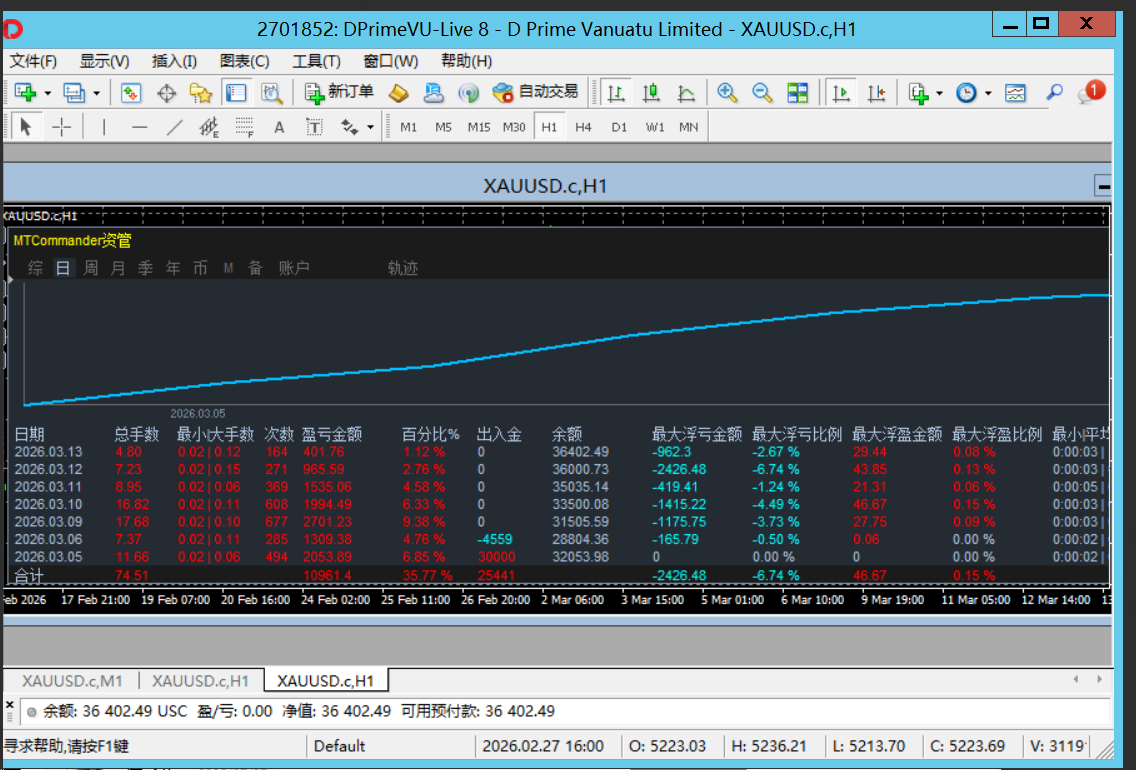Click the New Chart icon
Screen dimensions: 1136x770
pyautogui.click(x=25, y=93)
